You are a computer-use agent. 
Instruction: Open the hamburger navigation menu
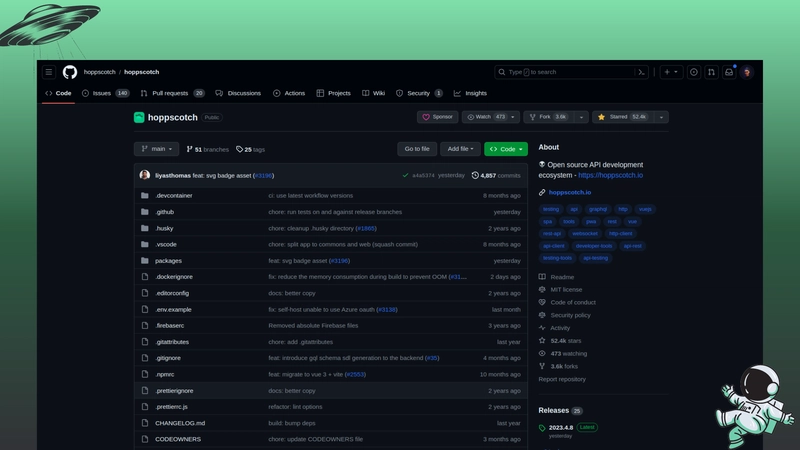click(49, 72)
